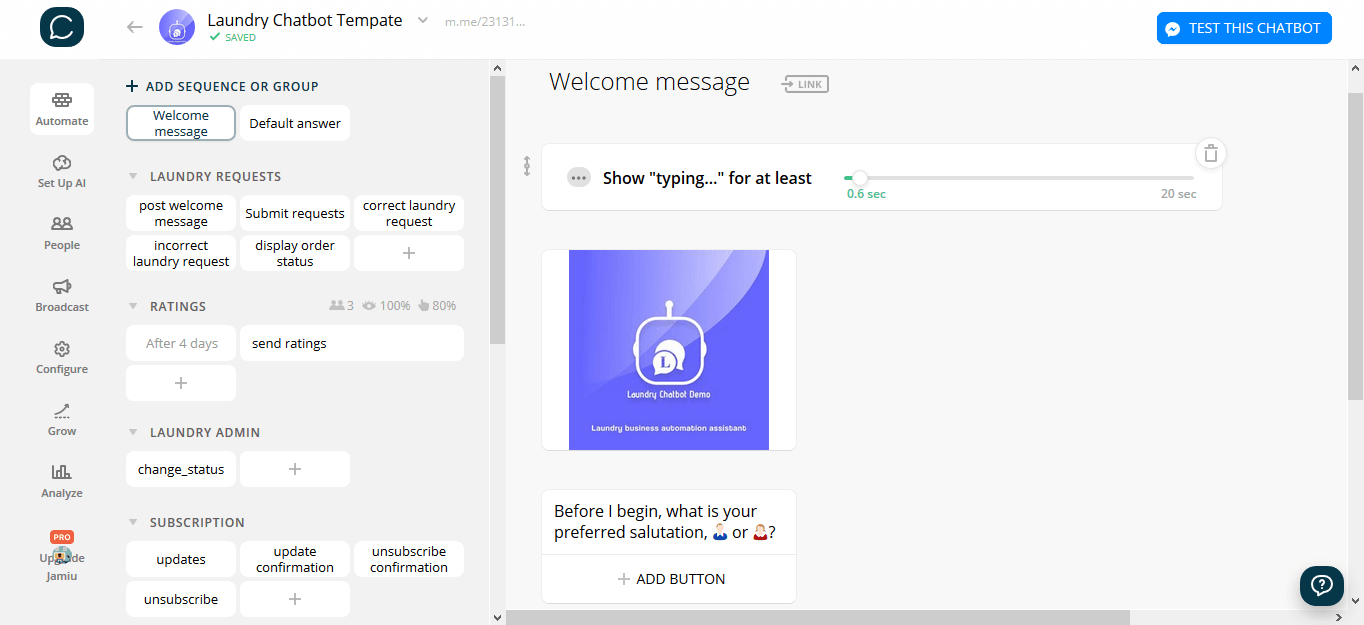This screenshot has height=625, width=1364.
Task: Open the incorrect laundry request block
Action: point(181,253)
